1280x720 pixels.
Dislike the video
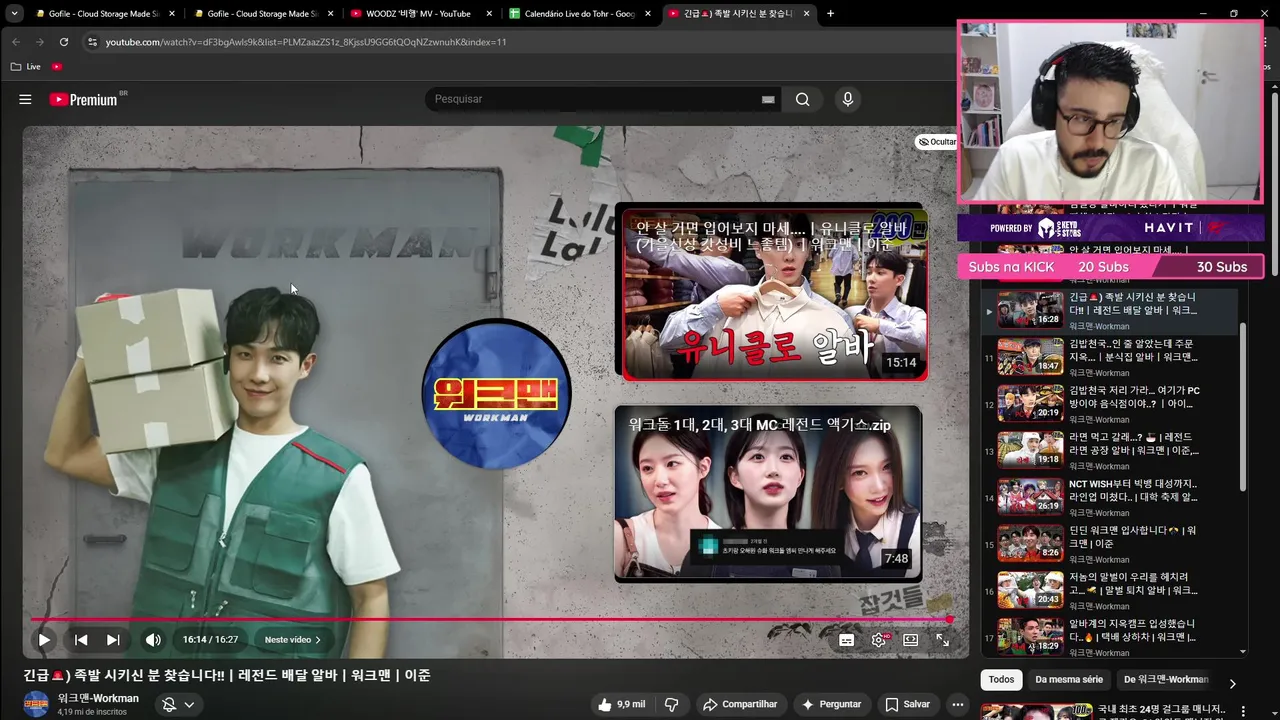click(672, 705)
